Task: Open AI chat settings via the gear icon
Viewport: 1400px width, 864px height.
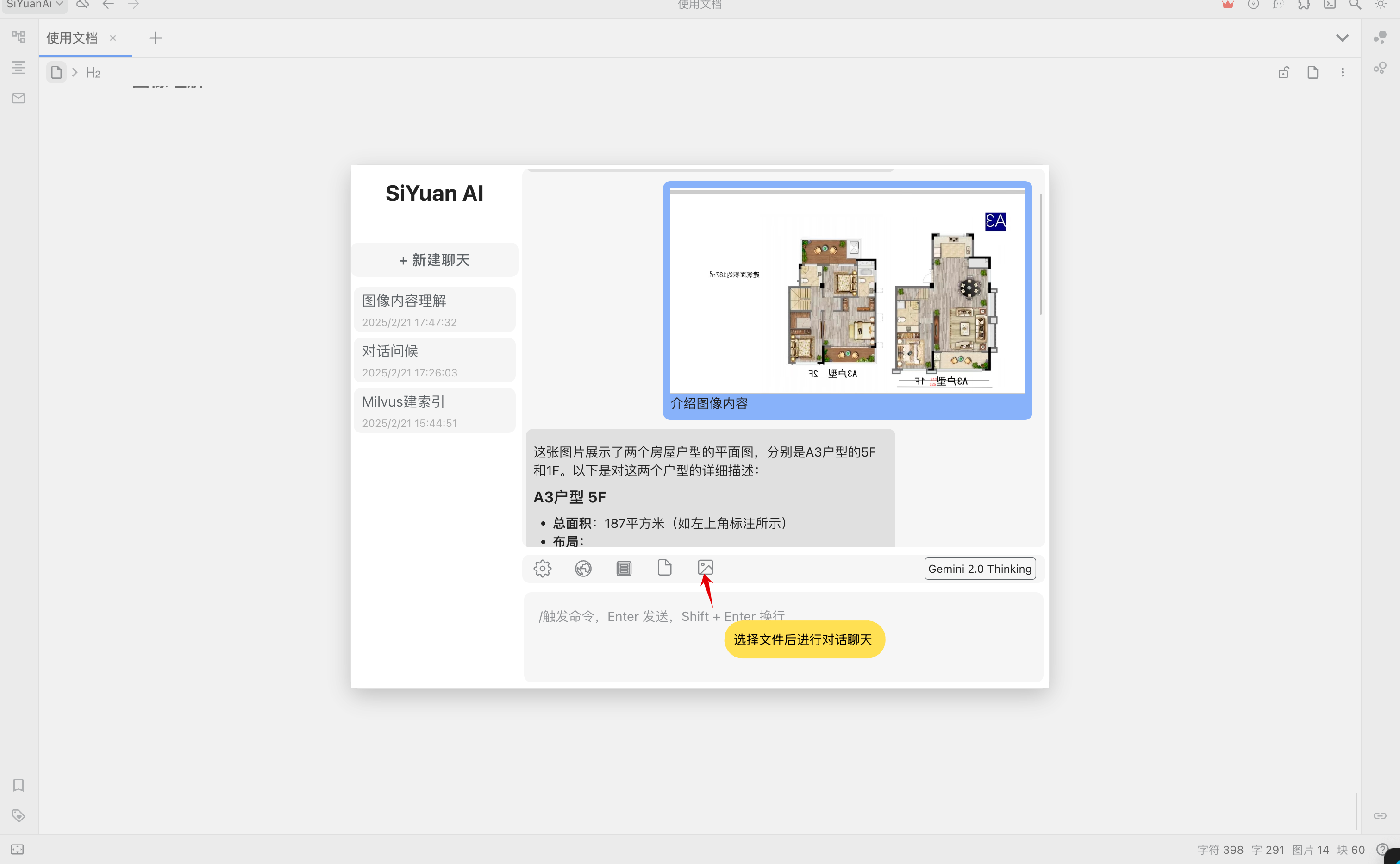Action: point(542,568)
